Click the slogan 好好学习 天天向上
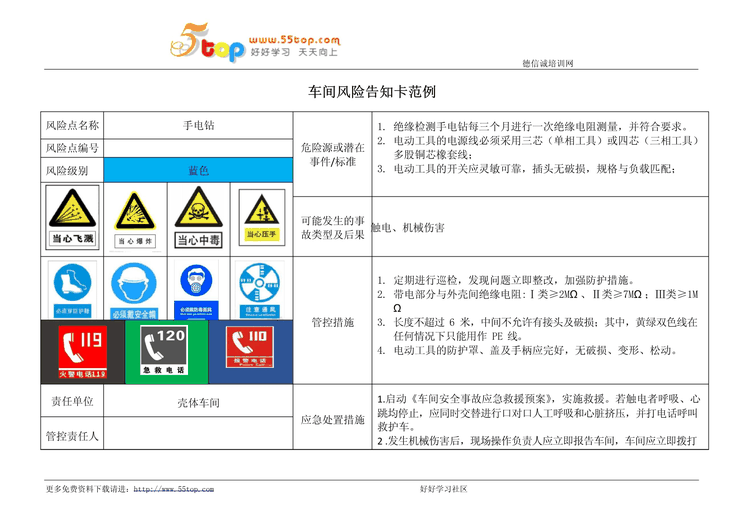The image size is (750, 530). tap(294, 52)
